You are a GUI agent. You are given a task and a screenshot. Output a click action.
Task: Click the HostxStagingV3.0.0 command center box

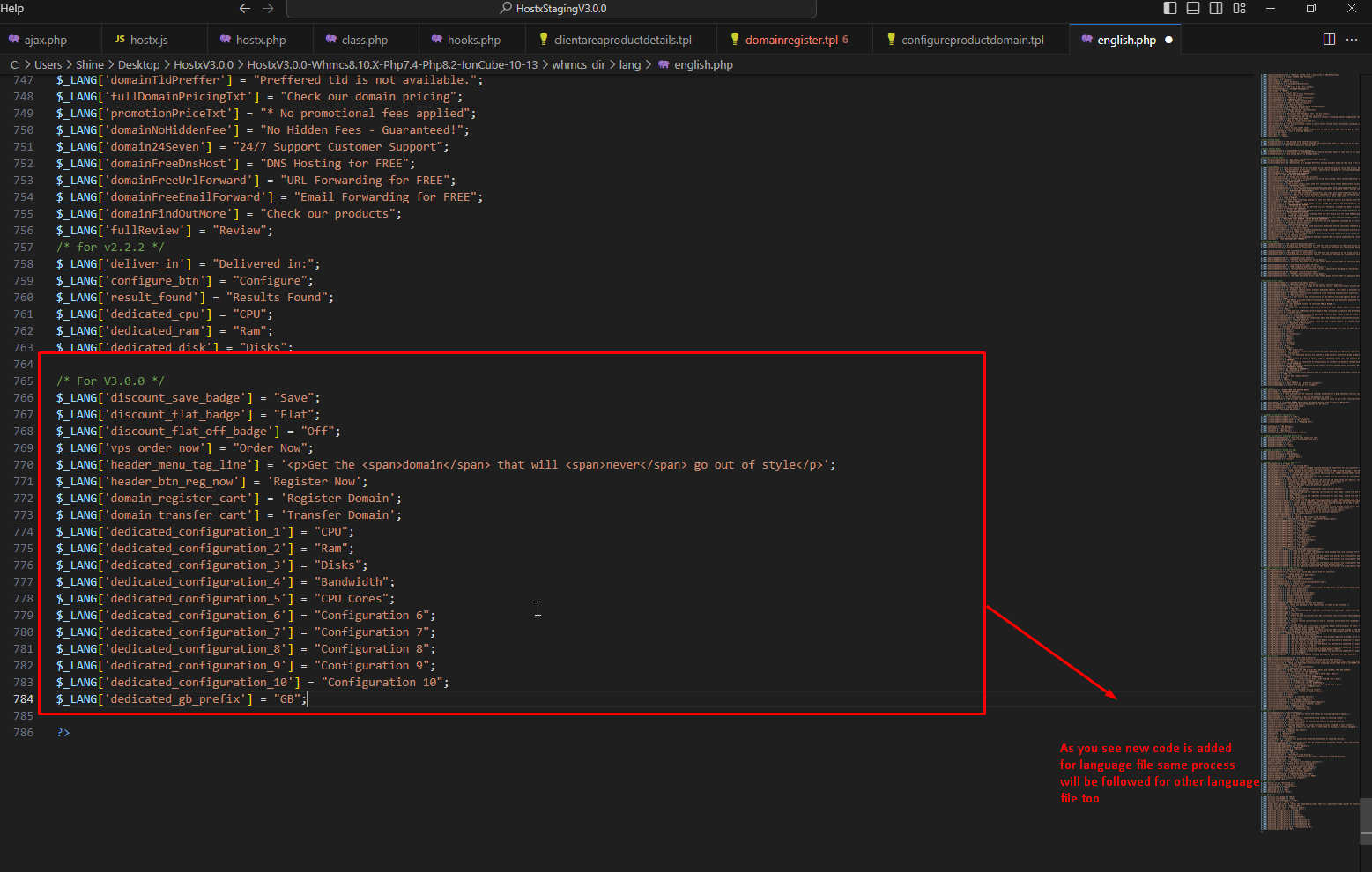coord(552,9)
